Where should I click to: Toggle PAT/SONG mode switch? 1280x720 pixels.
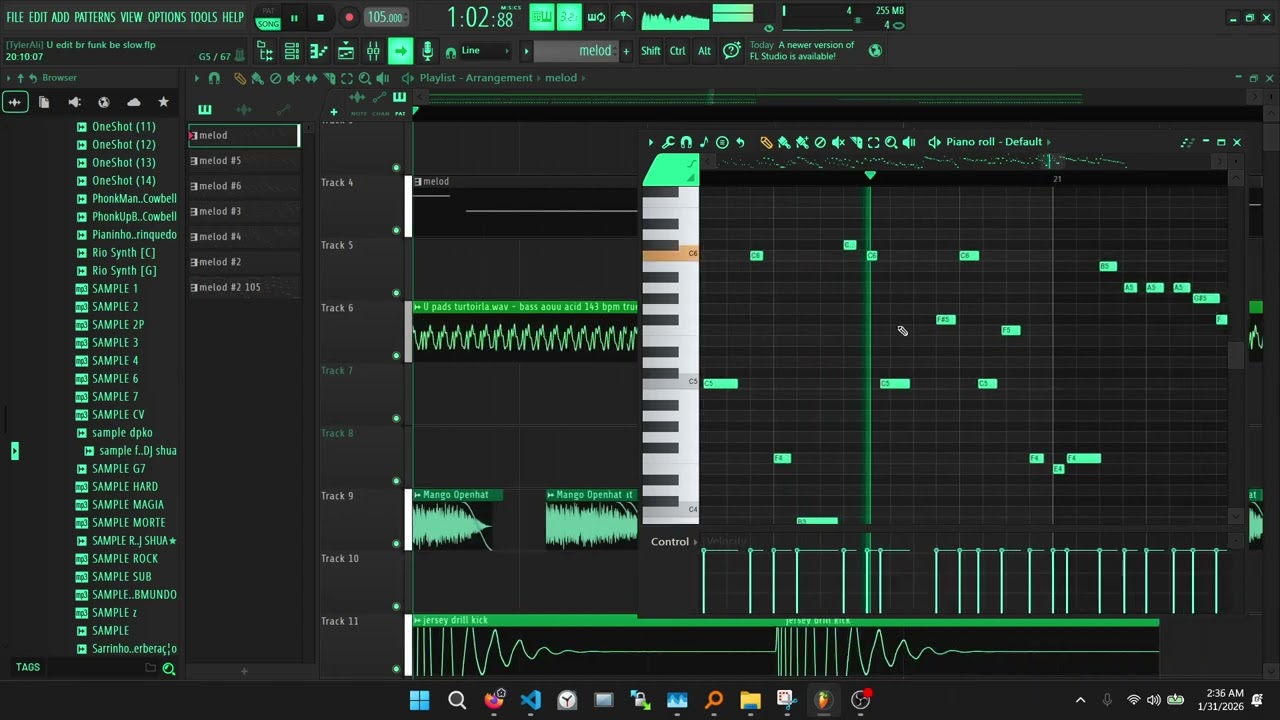click(x=268, y=17)
